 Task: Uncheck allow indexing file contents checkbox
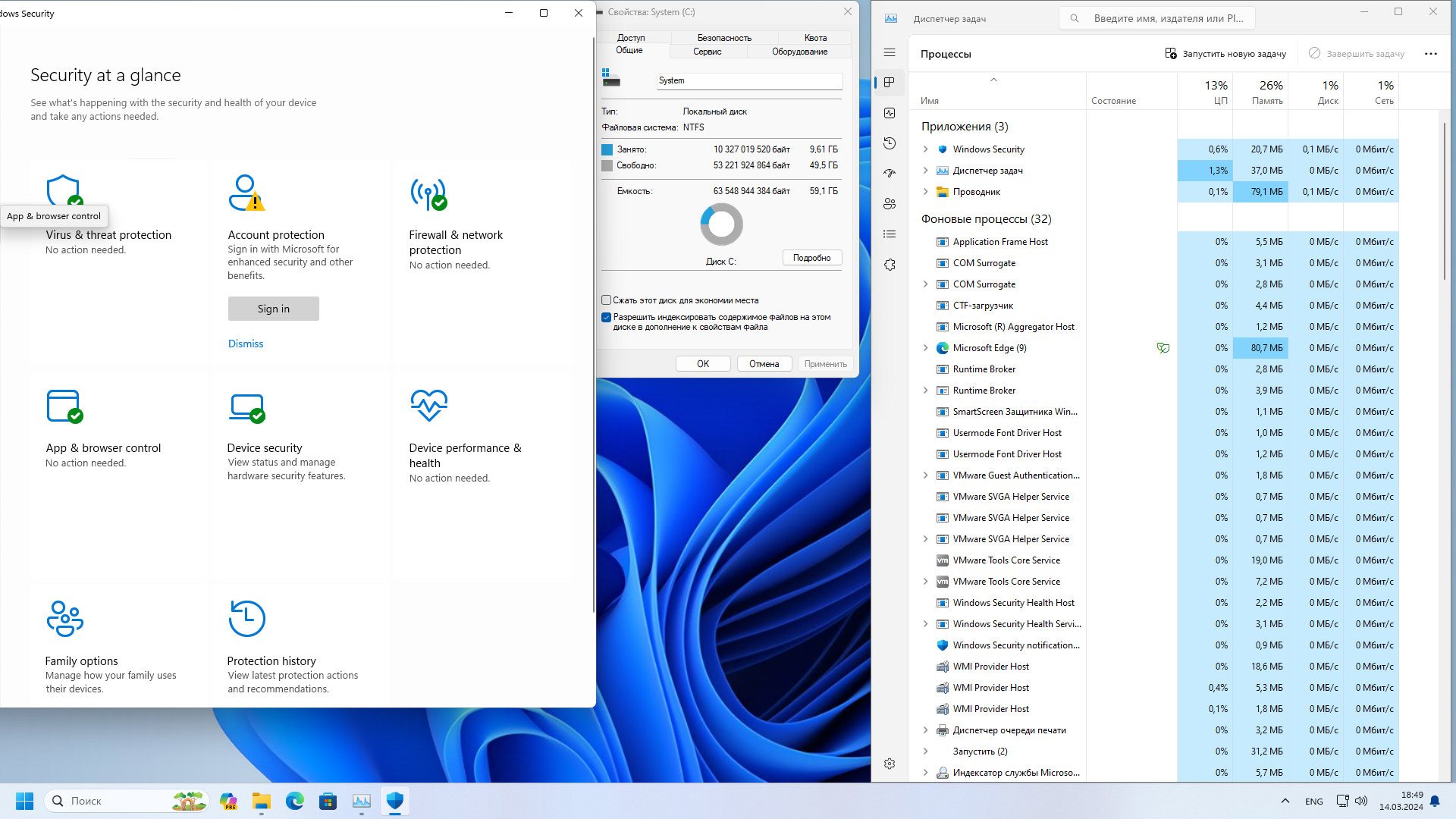tap(607, 318)
